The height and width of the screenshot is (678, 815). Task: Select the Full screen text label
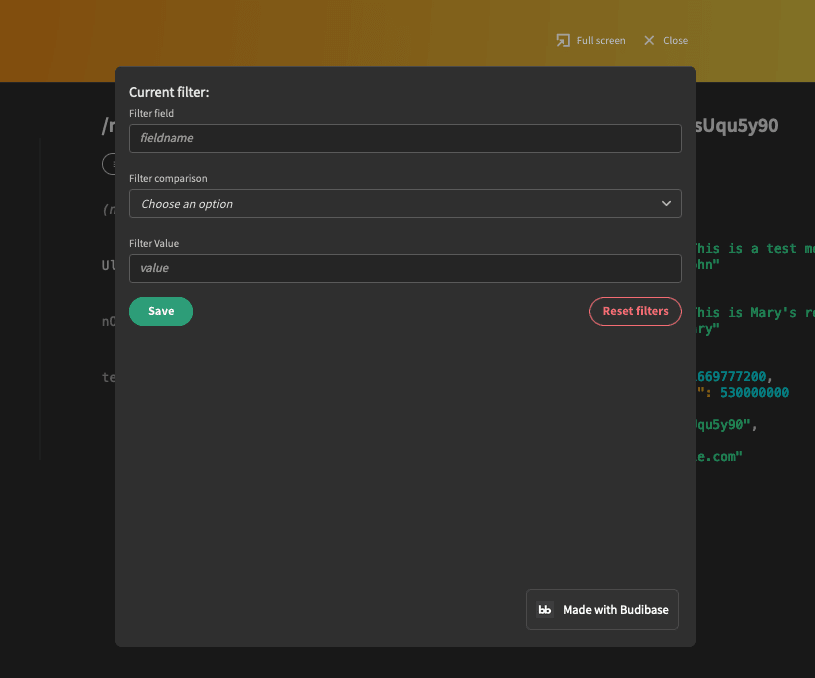[601, 41]
